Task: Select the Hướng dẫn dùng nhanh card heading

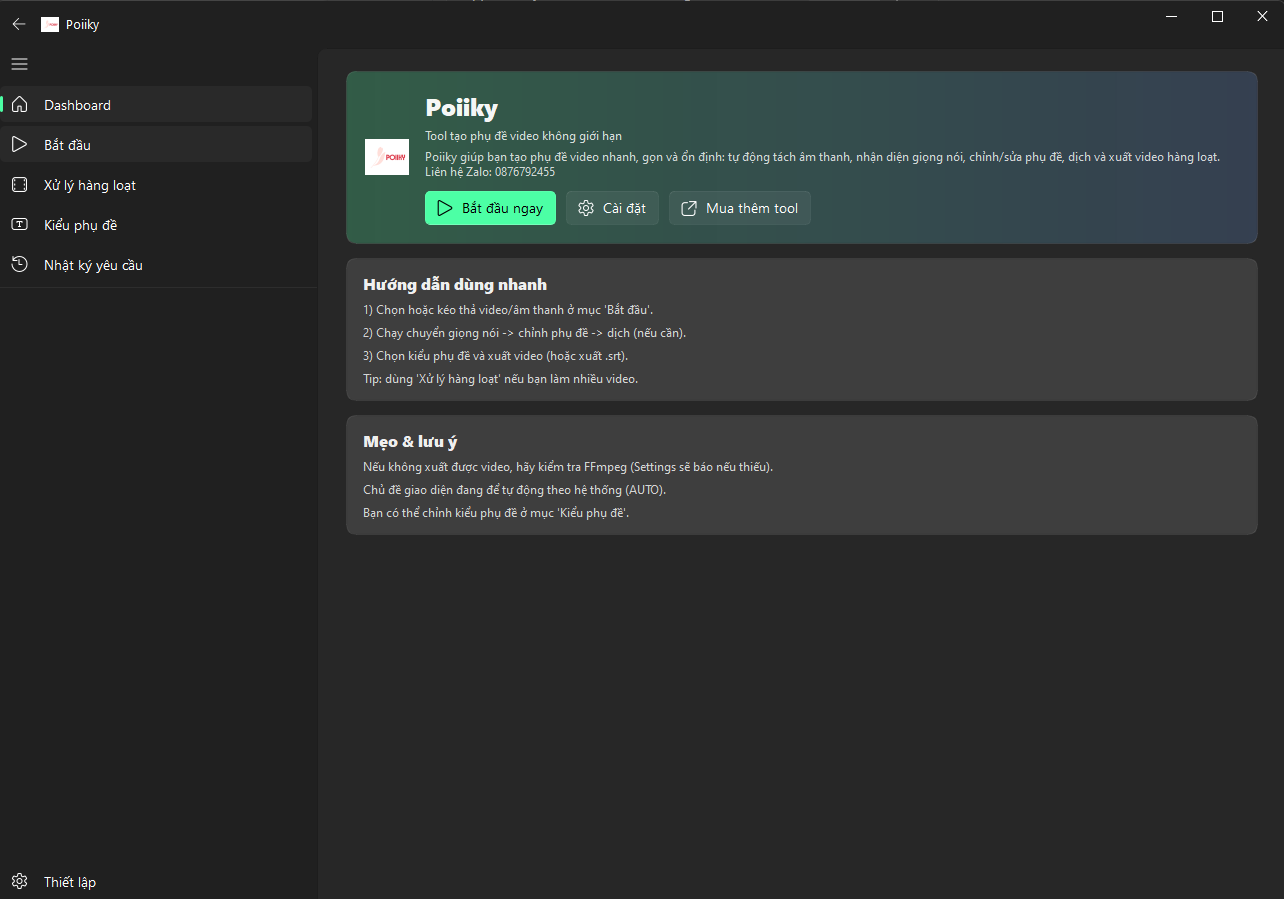Action: (455, 285)
